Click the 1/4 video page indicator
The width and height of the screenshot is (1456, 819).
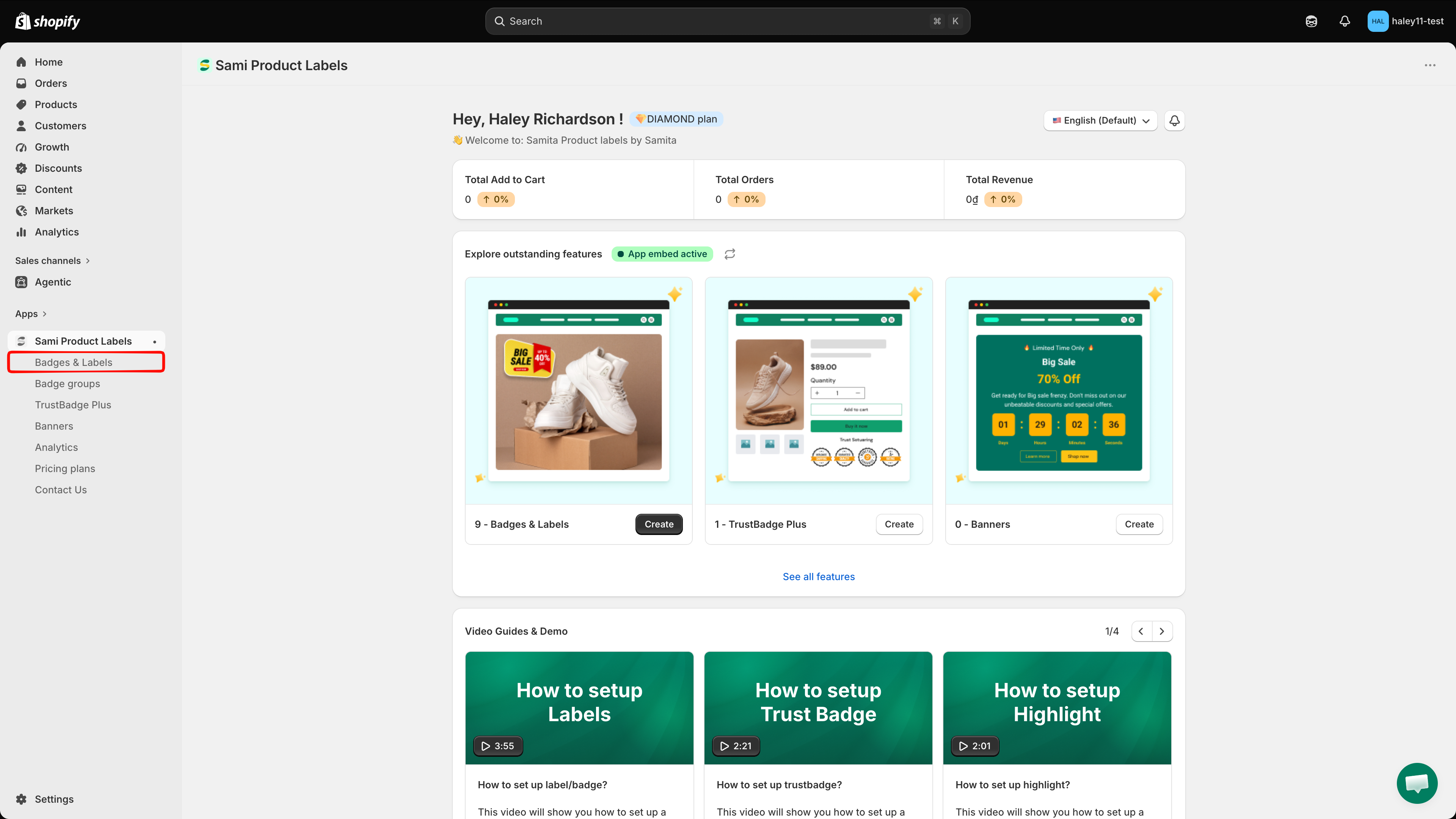coord(1112,631)
